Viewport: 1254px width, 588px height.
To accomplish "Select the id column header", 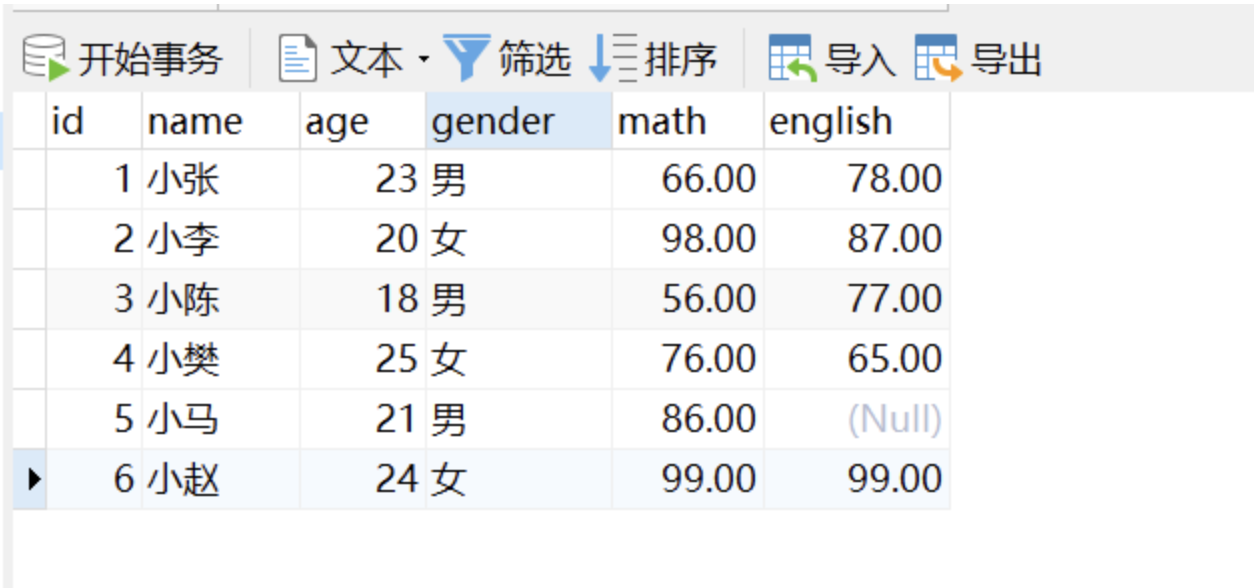I will pyautogui.click(x=93, y=121).
